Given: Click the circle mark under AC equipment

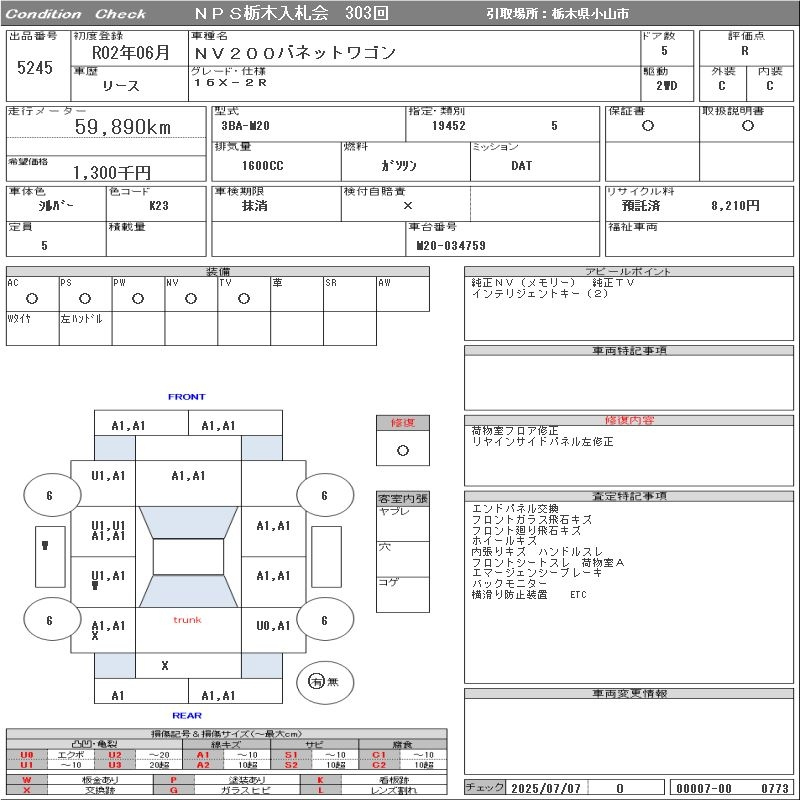Looking at the screenshot, I should (32, 298).
